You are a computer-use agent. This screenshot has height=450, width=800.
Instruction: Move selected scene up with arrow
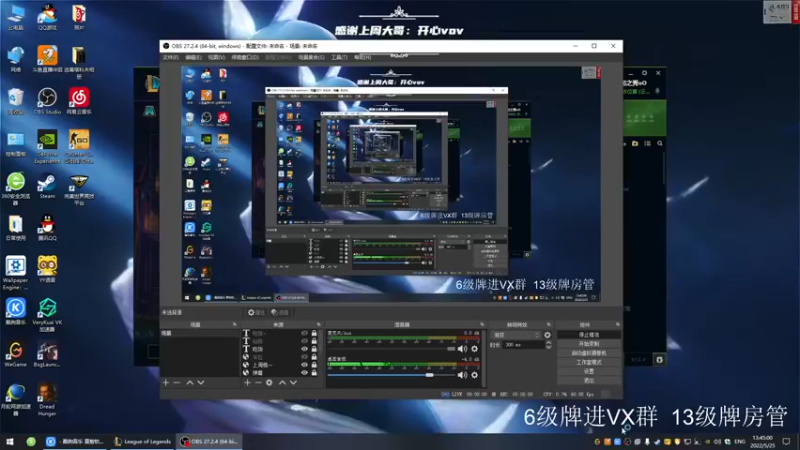[x=190, y=382]
